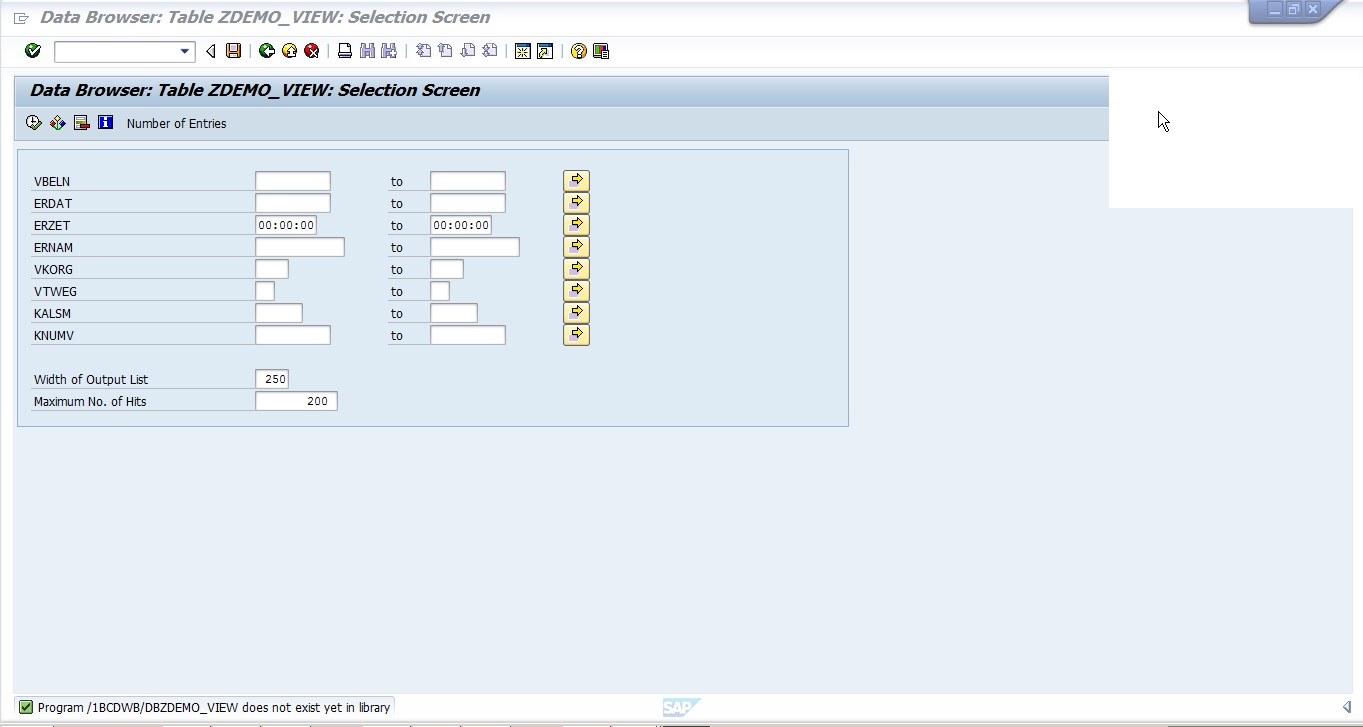The width and height of the screenshot is (1363, 727).
Task: Open the Get Variant icon
Action: click(x=57, y=122)
